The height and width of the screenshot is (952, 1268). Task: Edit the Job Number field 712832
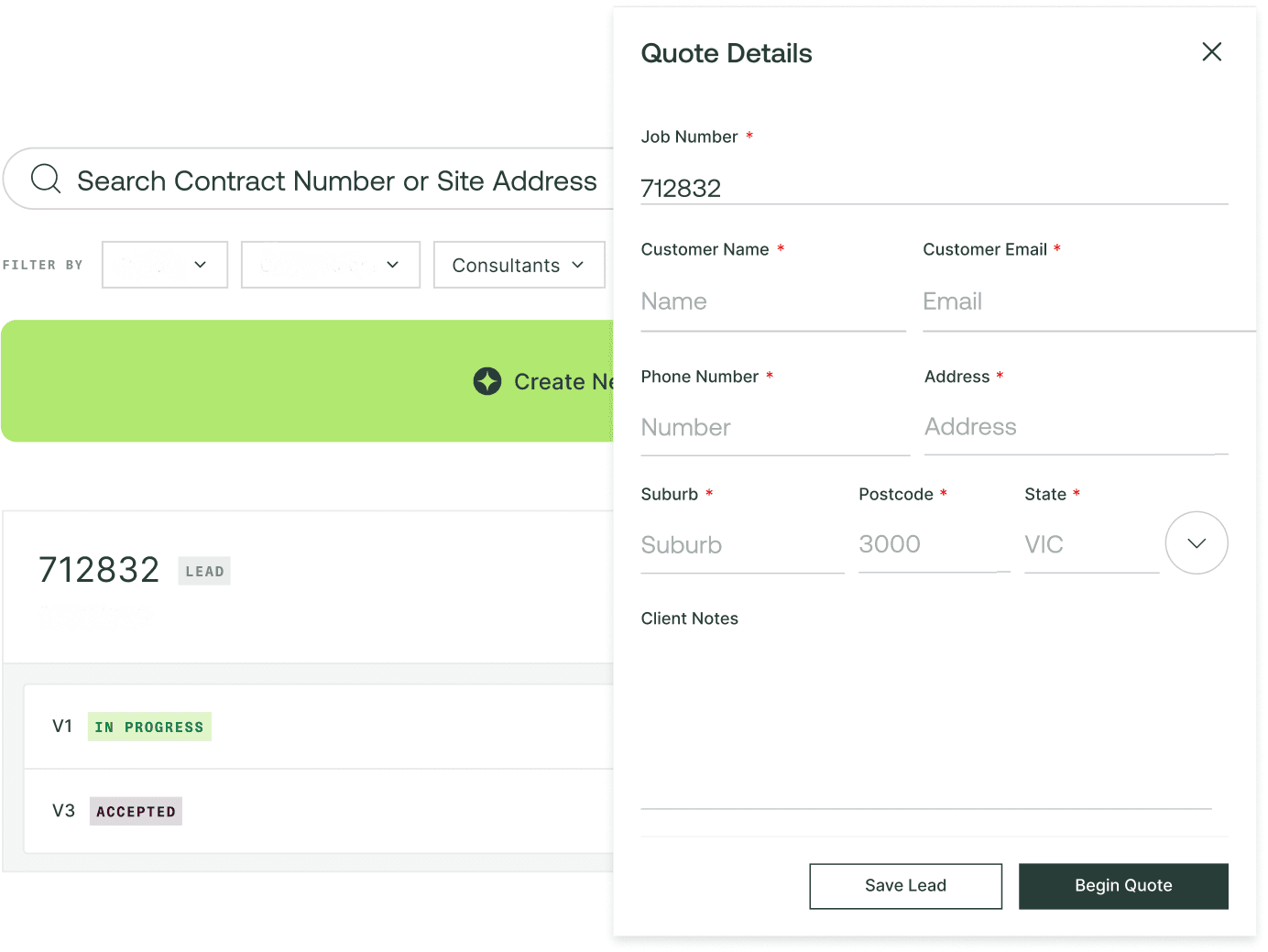(933, 188)
